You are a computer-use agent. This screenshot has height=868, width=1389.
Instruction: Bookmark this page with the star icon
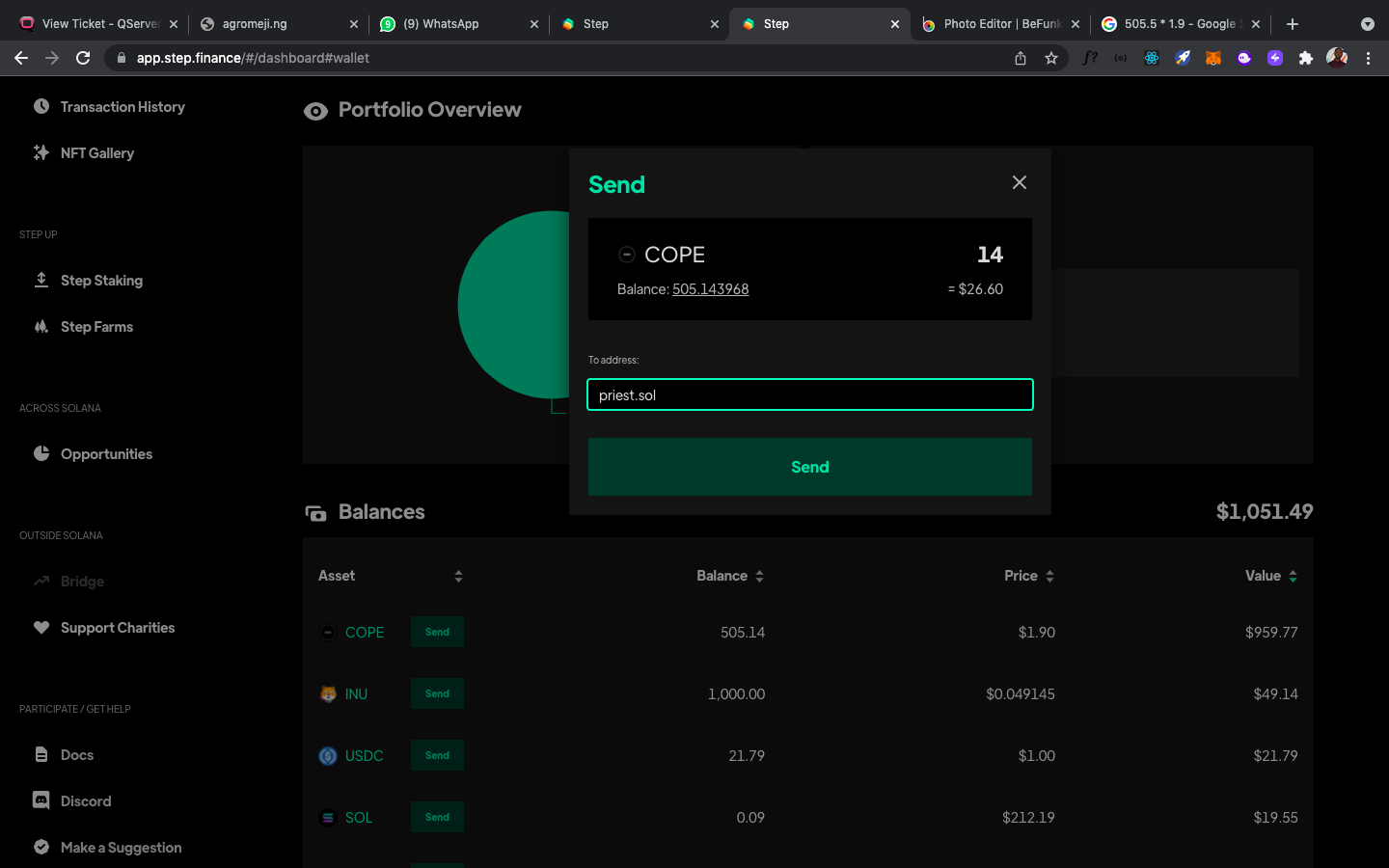1051,58
